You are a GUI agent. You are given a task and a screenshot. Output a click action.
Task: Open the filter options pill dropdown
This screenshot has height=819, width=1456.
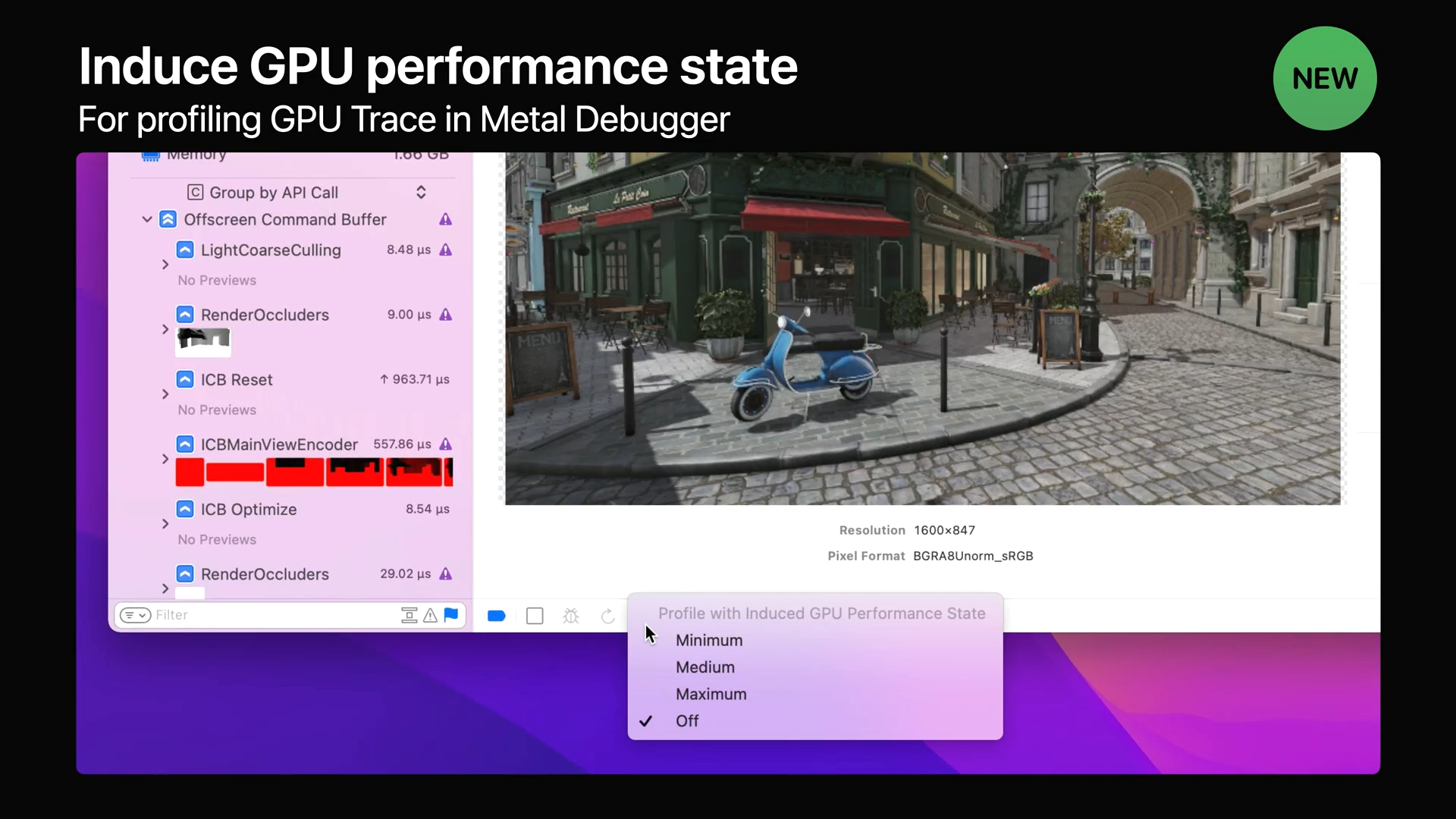(x=135, y=615)
